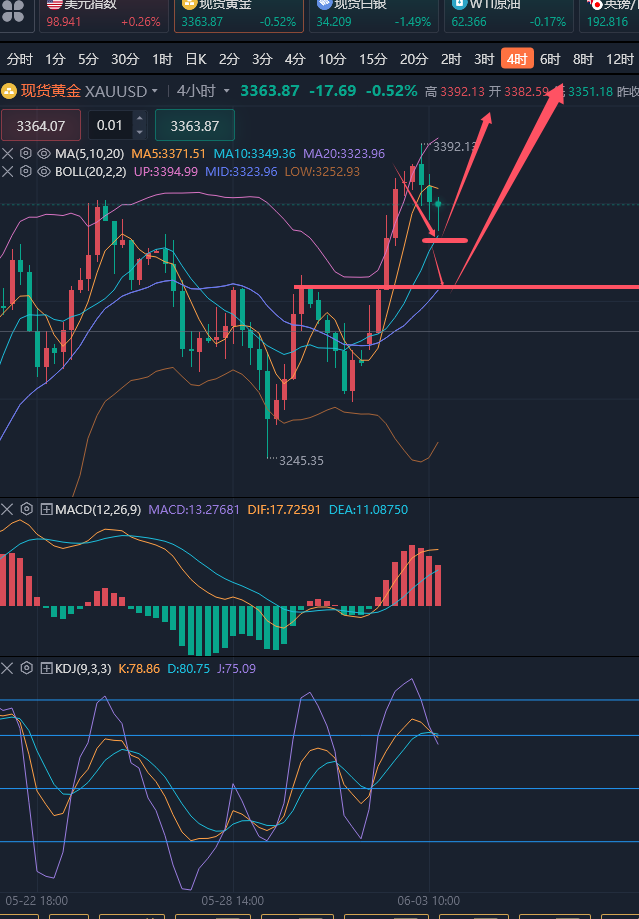639x919 pixels.
Task: Click the gold coin icon beside 现货黄金
Action: (9, 91)
